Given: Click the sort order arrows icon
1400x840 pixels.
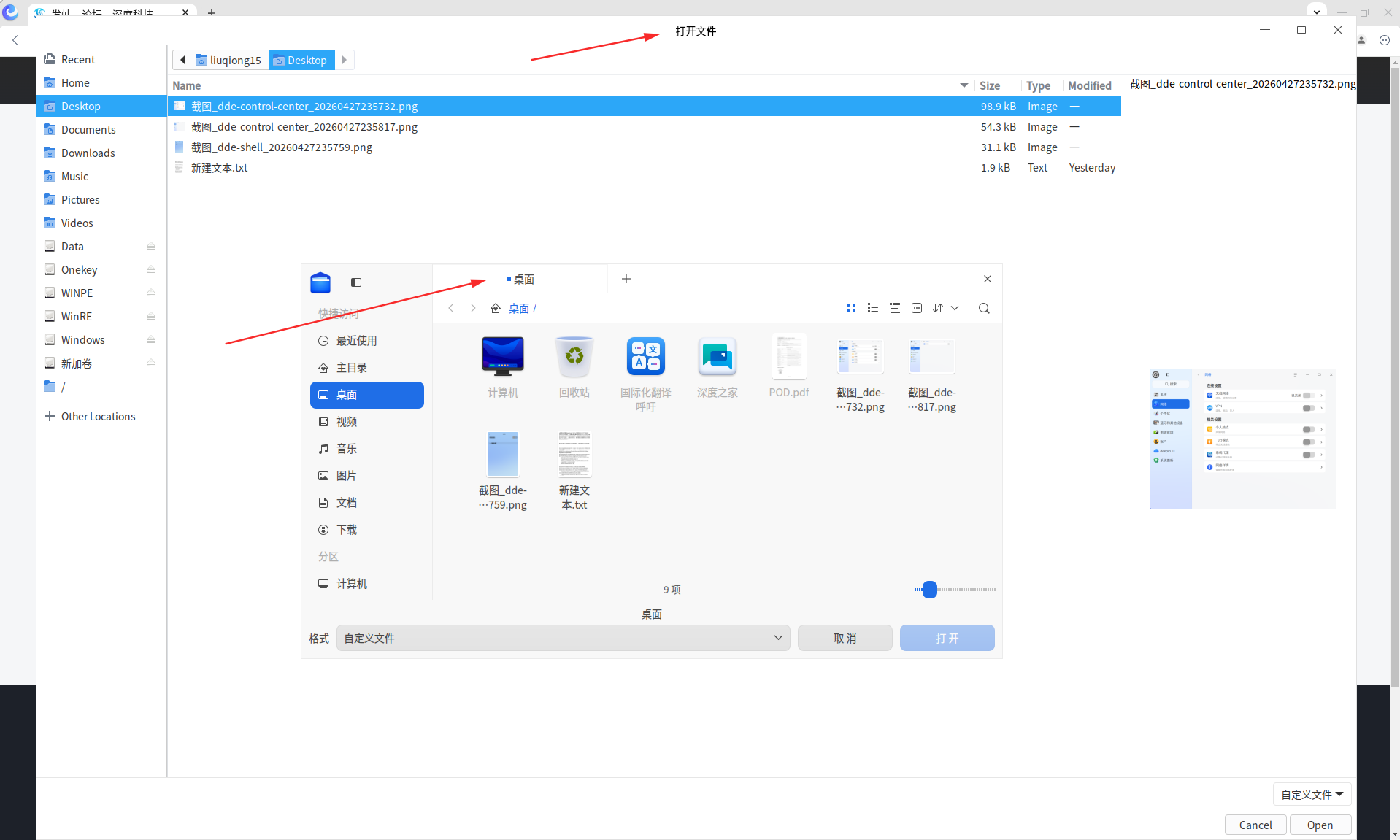Looking at the screenshot, I should pos(938,307).
